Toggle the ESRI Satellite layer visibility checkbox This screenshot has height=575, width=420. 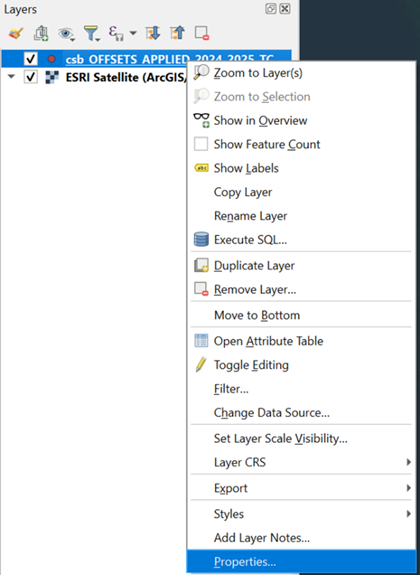(30, 77)
